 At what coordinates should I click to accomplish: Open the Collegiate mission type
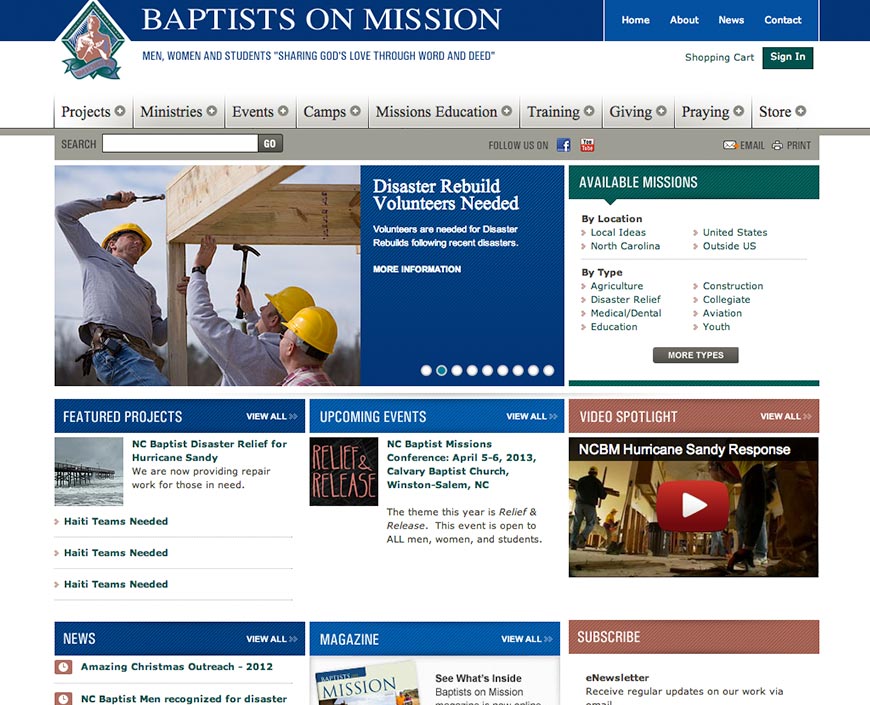(727, 300)
